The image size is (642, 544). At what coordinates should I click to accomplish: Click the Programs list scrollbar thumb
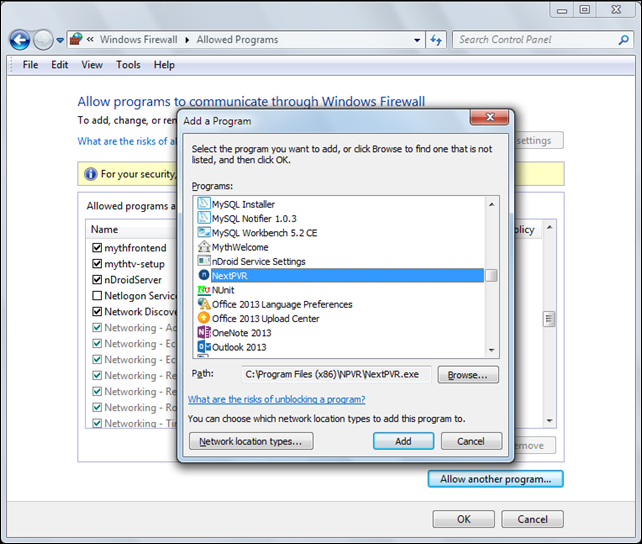[491, 275]
